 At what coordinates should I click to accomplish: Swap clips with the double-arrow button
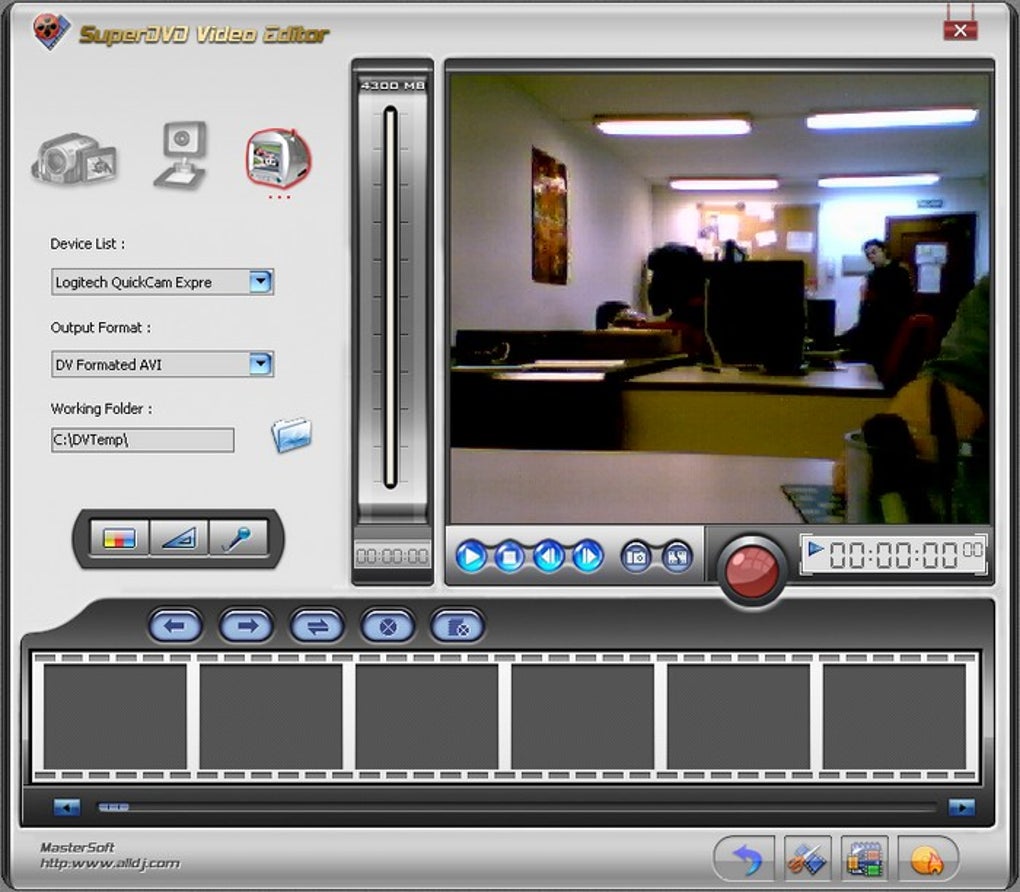[317, 627]
